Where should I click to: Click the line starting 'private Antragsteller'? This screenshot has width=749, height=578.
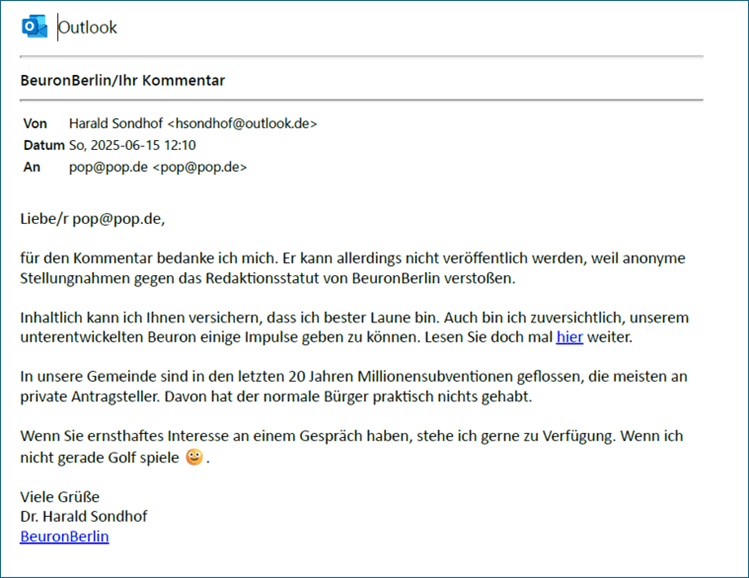(276, 396)
